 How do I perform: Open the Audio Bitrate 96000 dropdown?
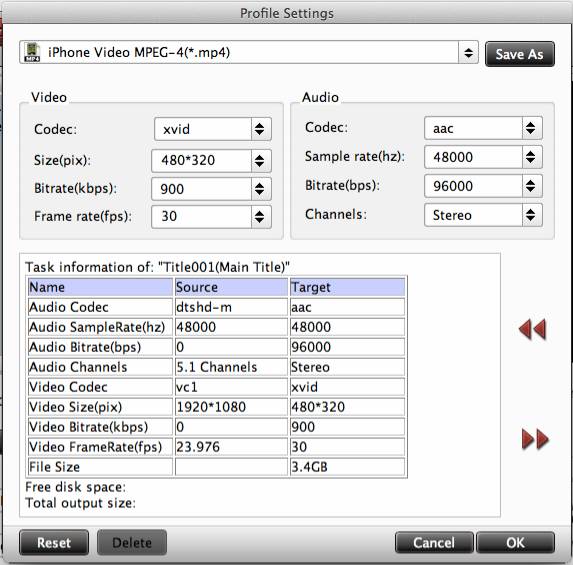(x=483, y=186)
